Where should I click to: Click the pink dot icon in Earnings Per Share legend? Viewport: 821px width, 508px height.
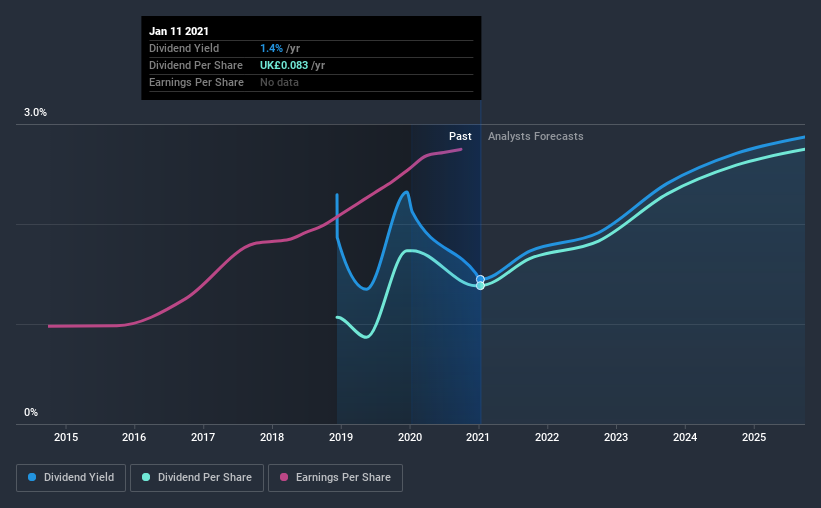[x=284, y=477]
